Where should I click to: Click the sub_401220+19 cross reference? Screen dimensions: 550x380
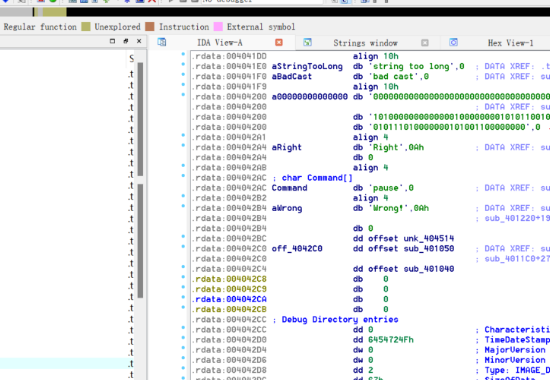click(517, 218)
